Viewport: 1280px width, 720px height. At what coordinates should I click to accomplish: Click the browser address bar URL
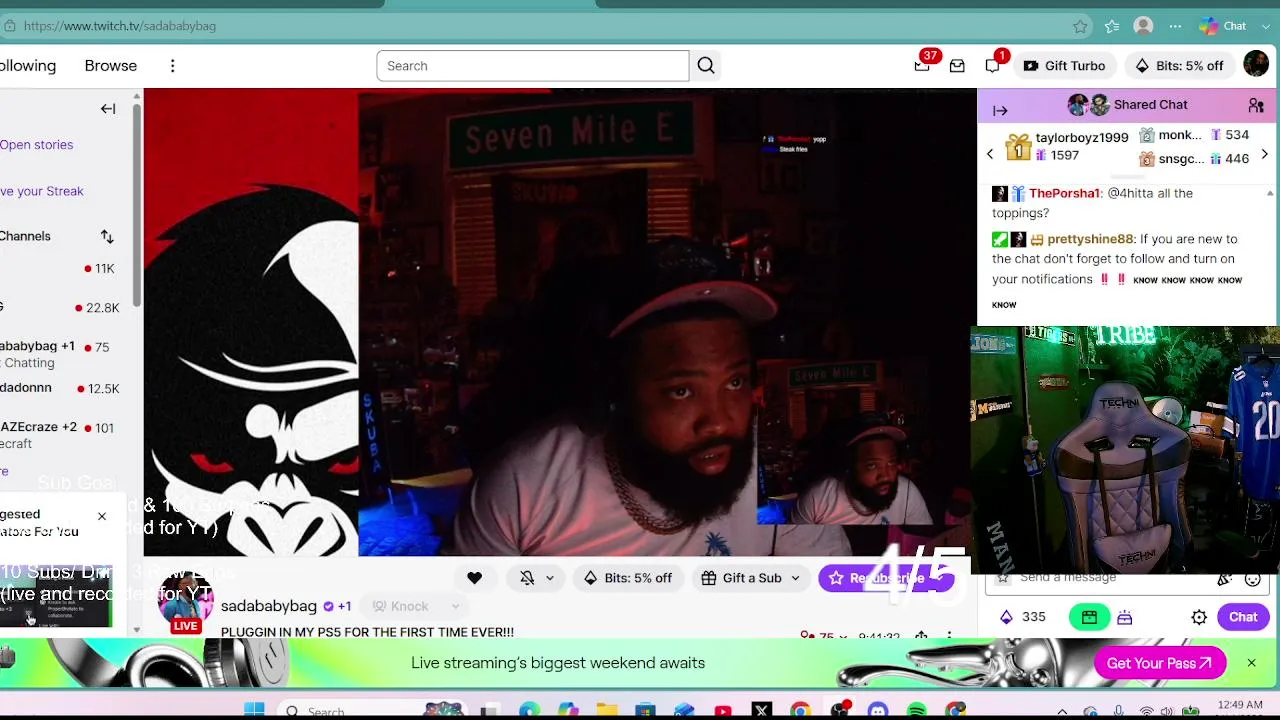[120, 26]
